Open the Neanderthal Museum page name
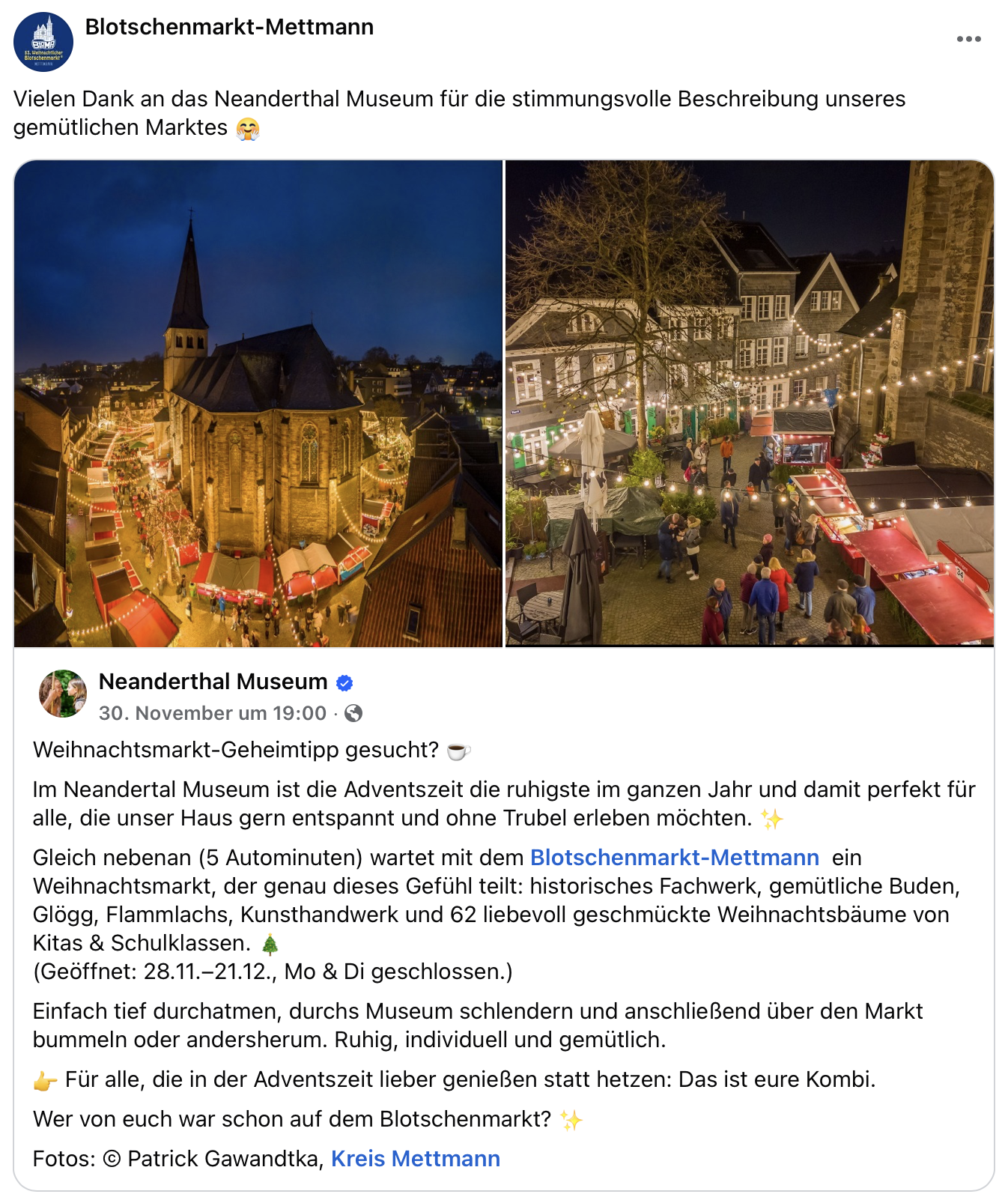The height and width of the screenshot is (1203, 1008). 213,682
